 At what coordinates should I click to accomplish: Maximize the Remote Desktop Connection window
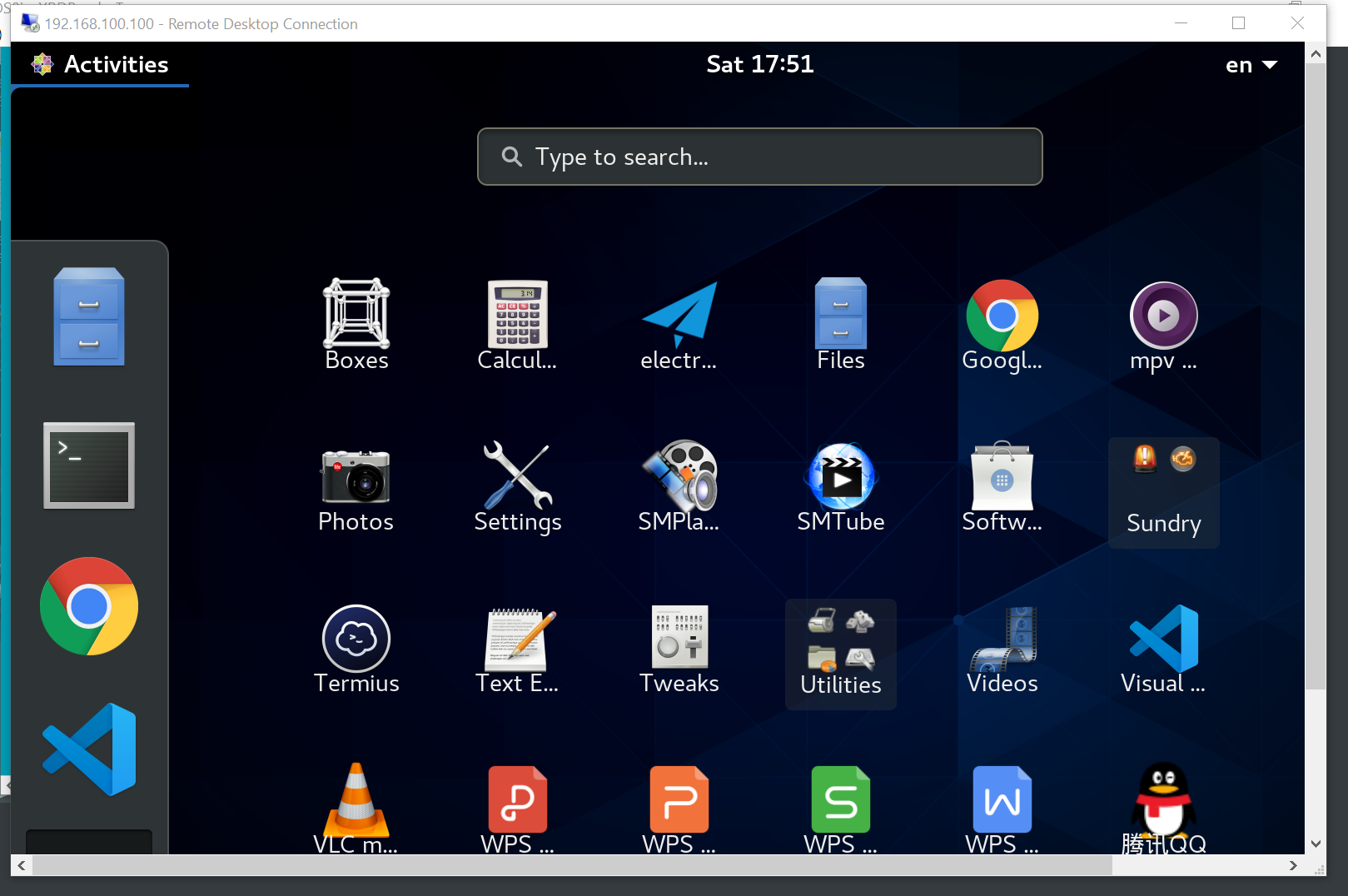pyautogui.click(x=1238, y=23)
